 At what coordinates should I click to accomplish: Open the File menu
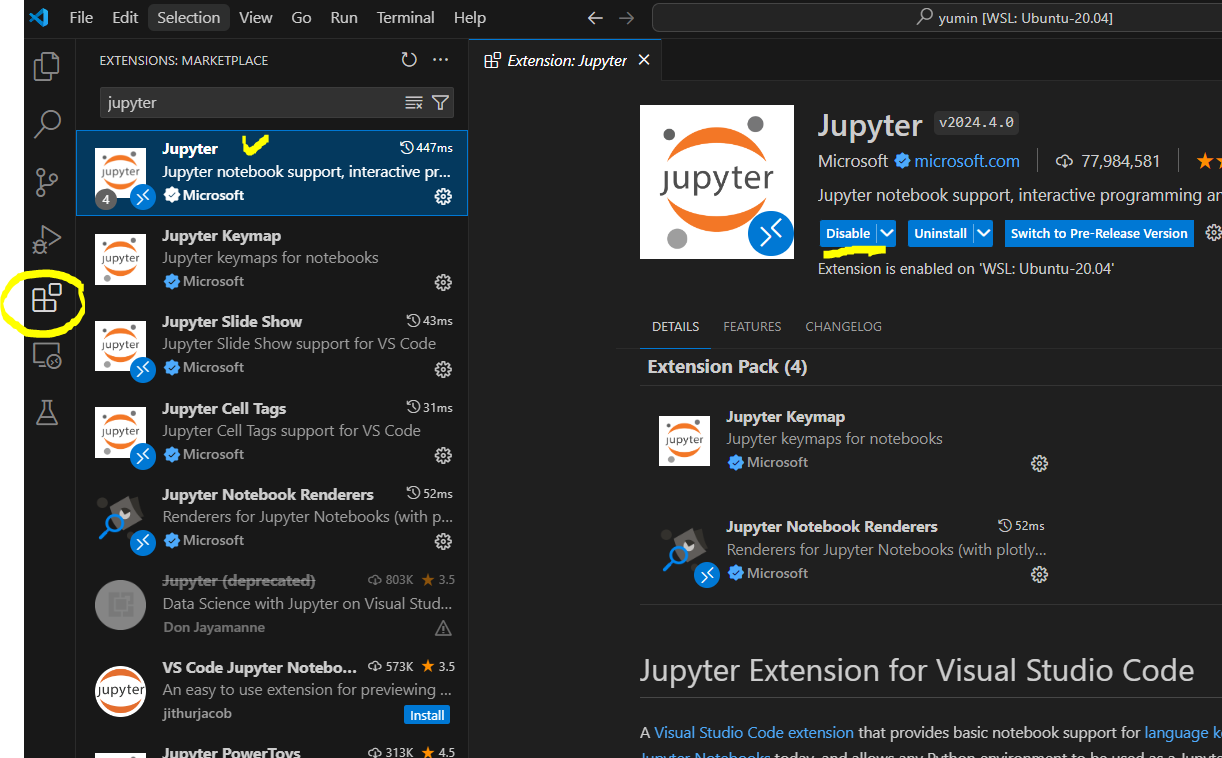pyautogui.click(x=81, y=18)
